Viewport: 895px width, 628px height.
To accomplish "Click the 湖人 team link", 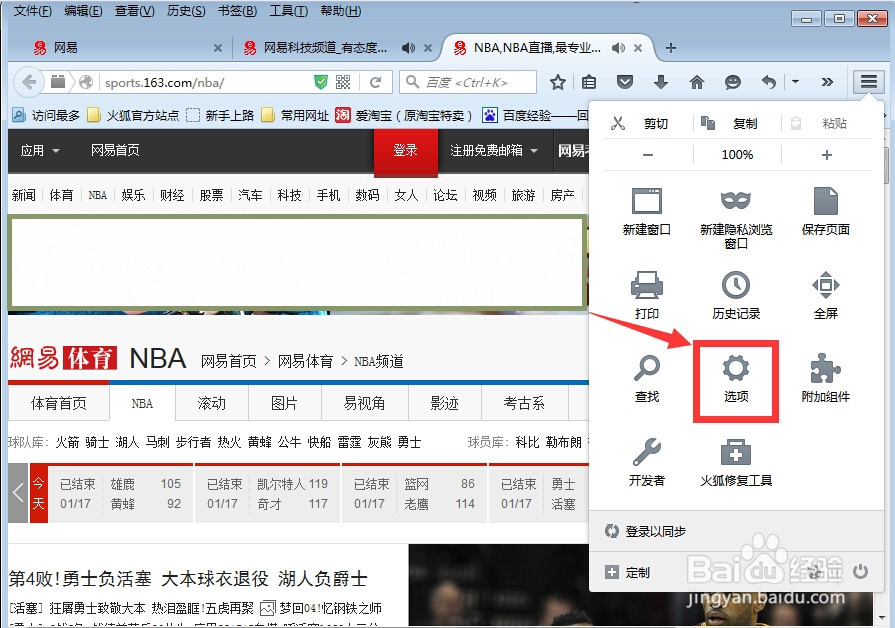I will pos(127,442).
